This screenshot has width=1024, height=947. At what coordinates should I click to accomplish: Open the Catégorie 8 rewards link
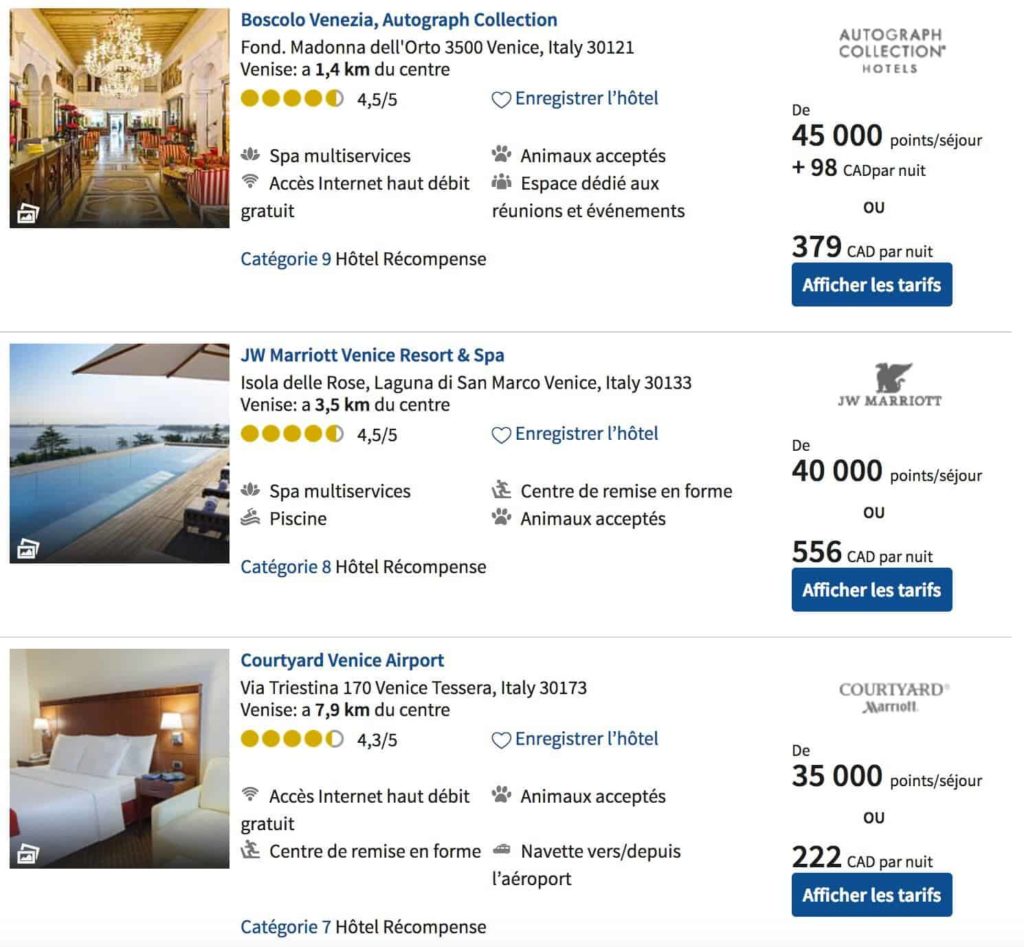pyautogui.click(x=286, y=566)
